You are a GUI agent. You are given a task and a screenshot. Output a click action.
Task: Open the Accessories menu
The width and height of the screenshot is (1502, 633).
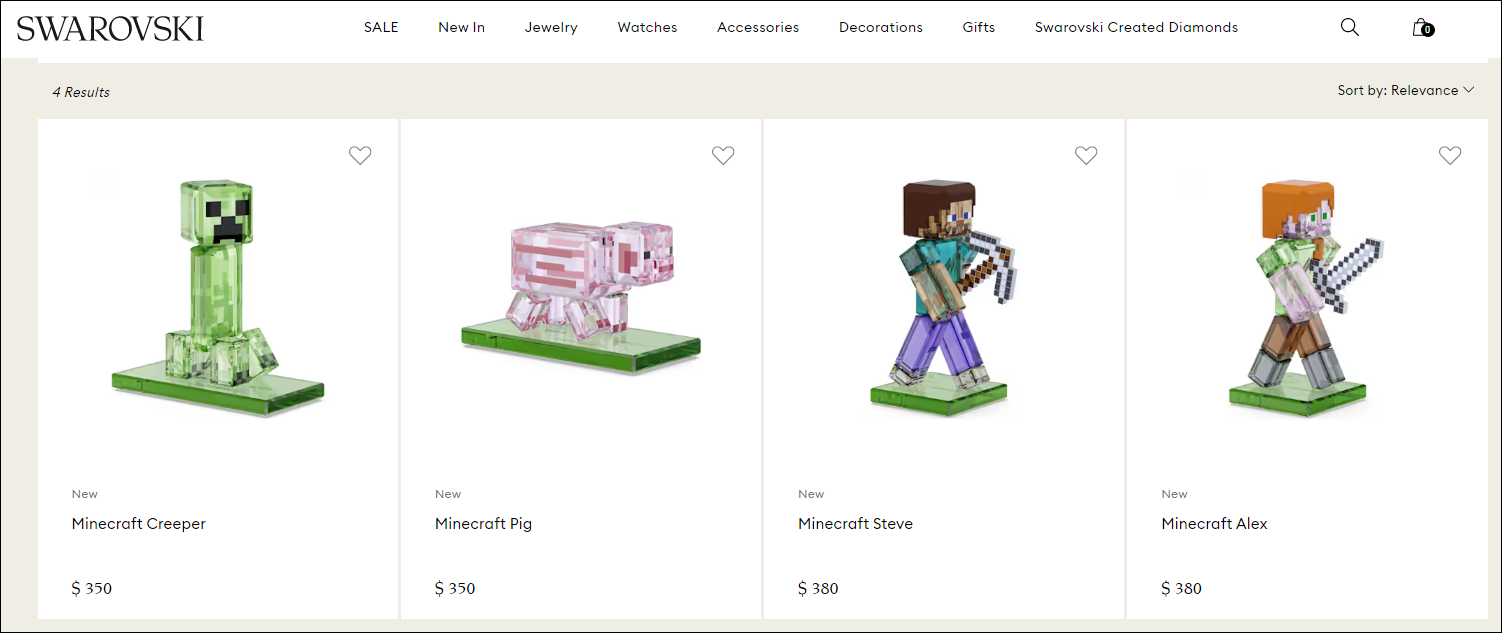(758, 27)
